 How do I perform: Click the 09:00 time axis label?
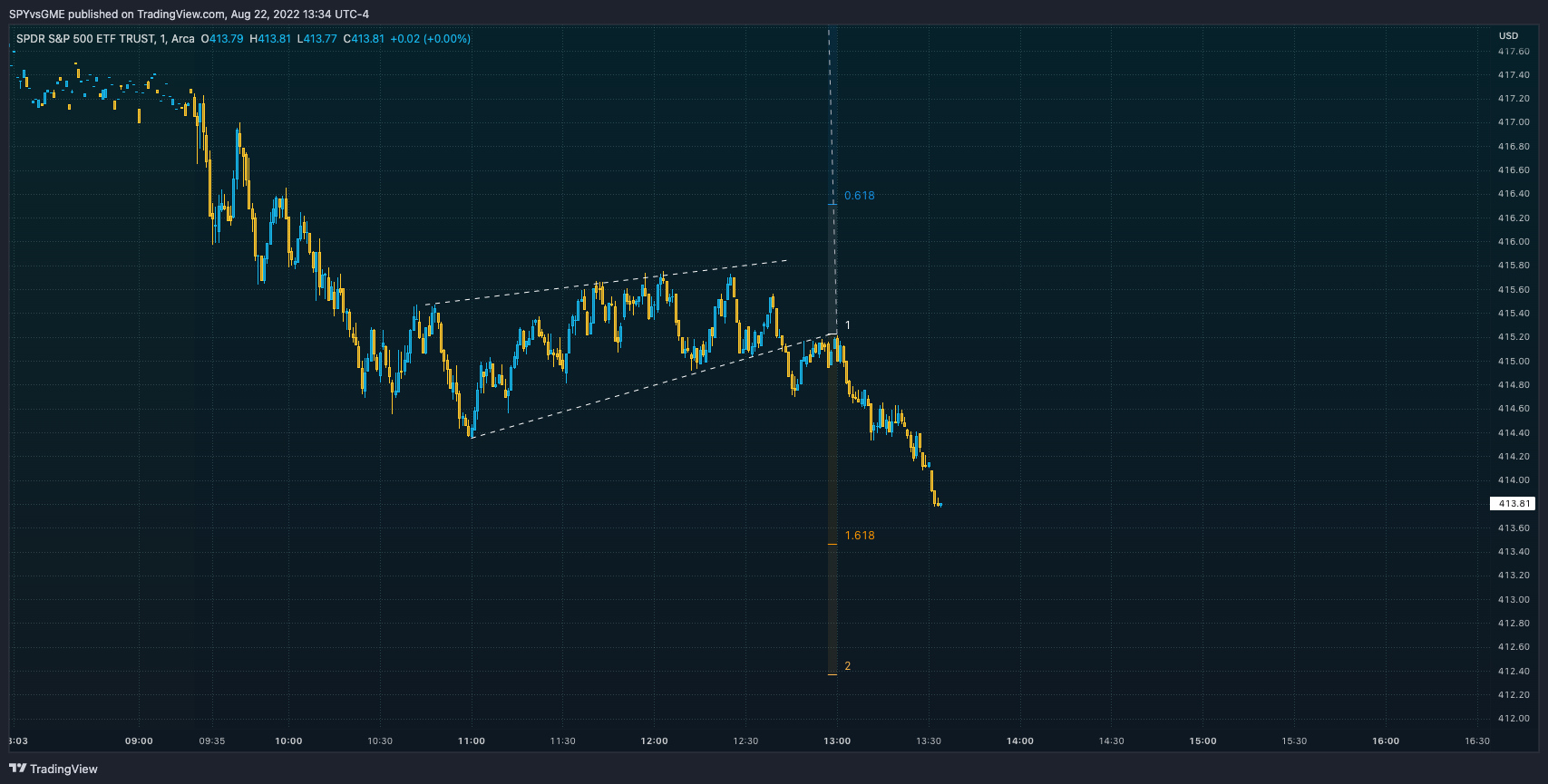(x=139, y=741)
